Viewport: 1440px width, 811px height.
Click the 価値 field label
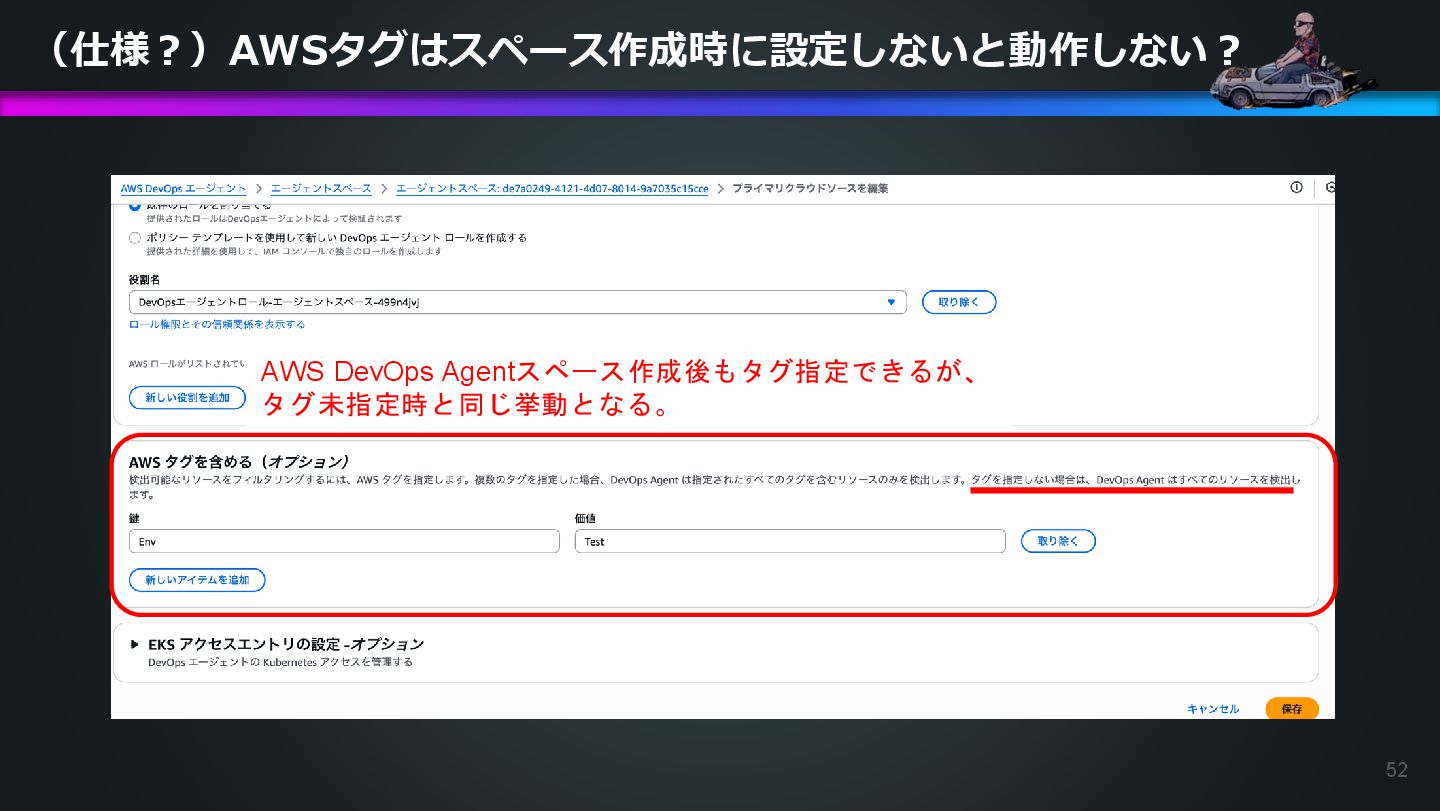click(586, 519)
